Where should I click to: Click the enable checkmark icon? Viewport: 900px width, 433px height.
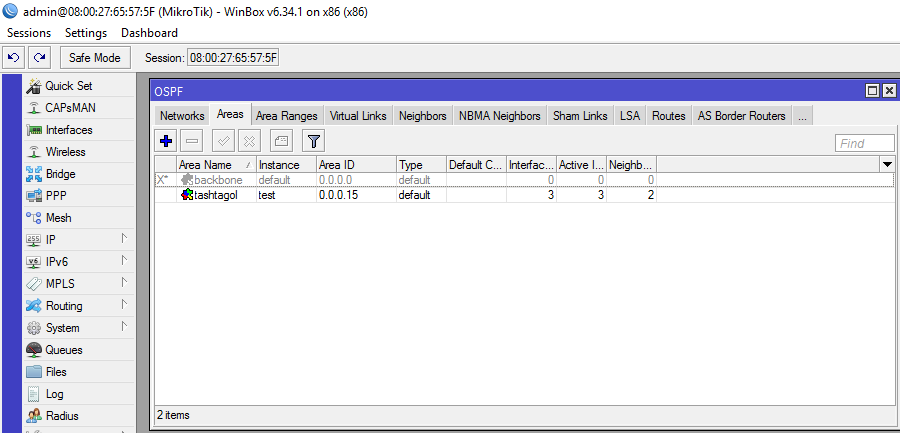pos(223,141)
